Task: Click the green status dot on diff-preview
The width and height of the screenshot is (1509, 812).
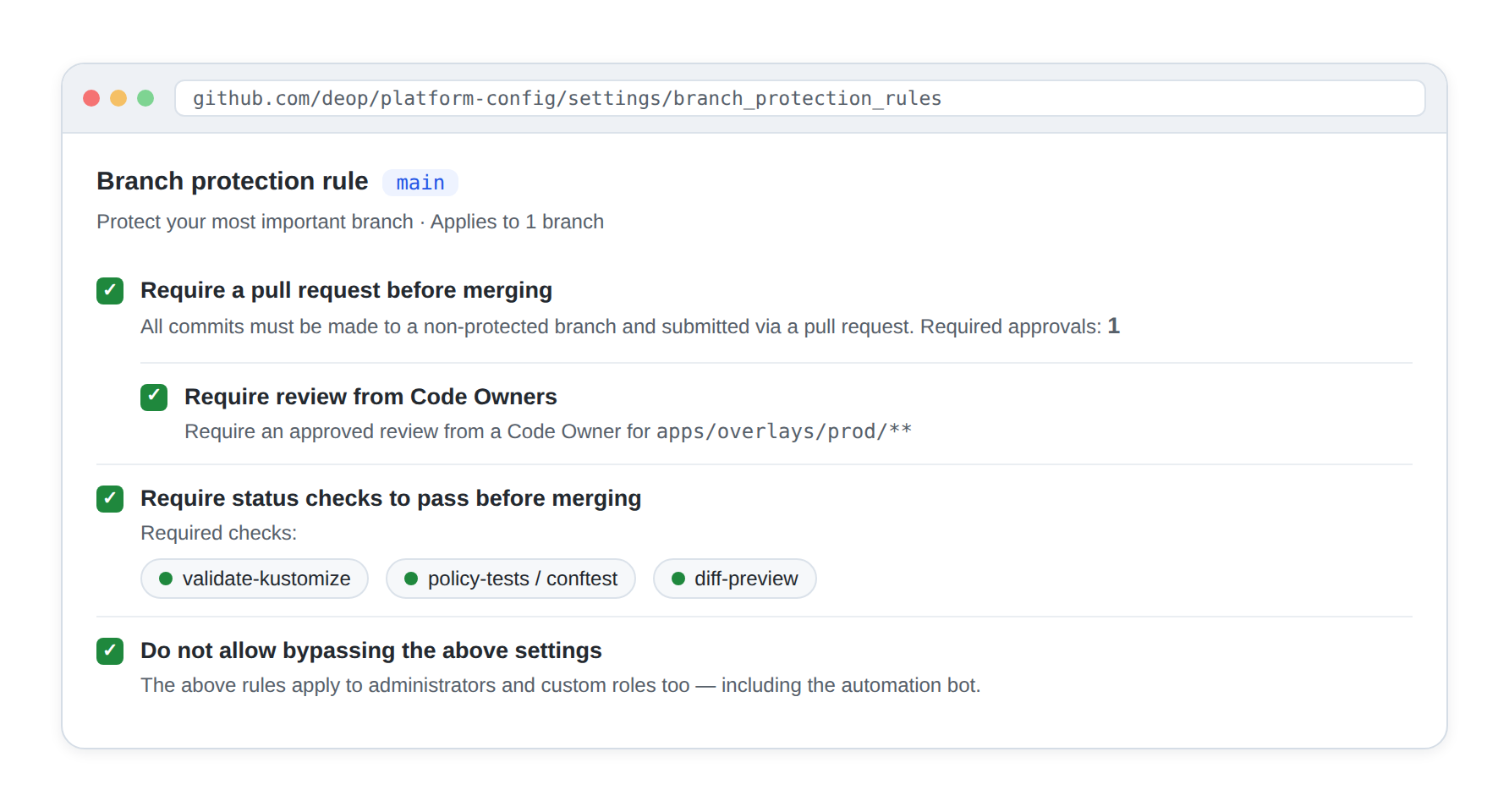Action: (678, 579)
